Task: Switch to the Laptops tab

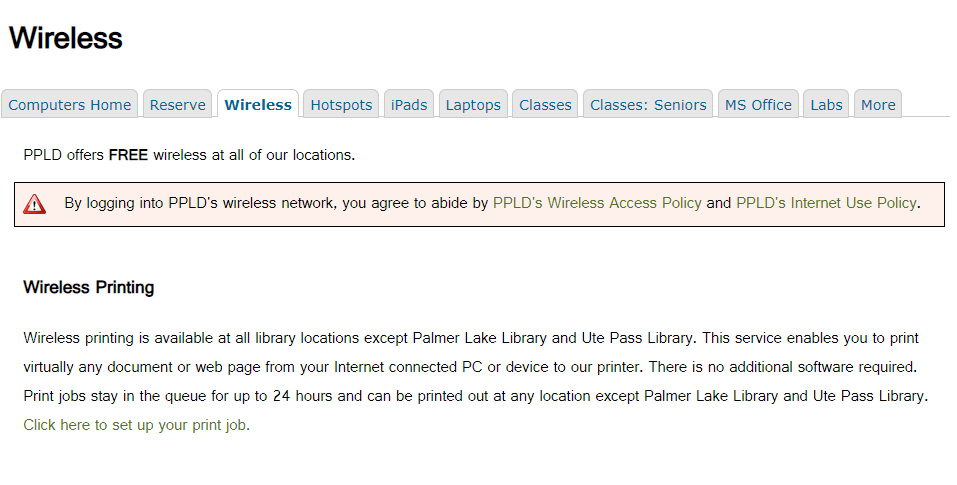Action: [473, 105]
